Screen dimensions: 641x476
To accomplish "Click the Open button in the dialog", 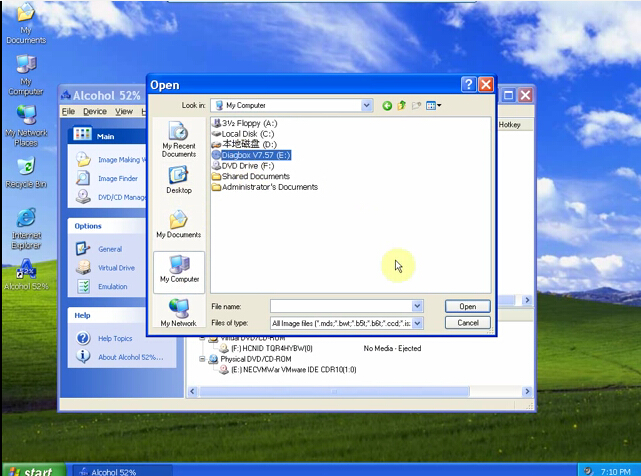I will pos(468,306).
